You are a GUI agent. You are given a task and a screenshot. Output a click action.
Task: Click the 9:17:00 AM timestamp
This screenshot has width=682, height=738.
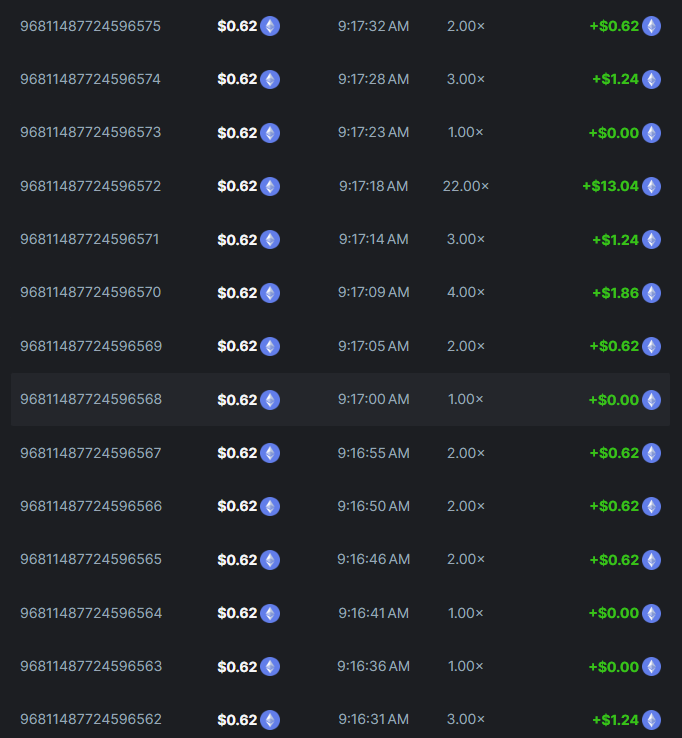click(373, 400)
